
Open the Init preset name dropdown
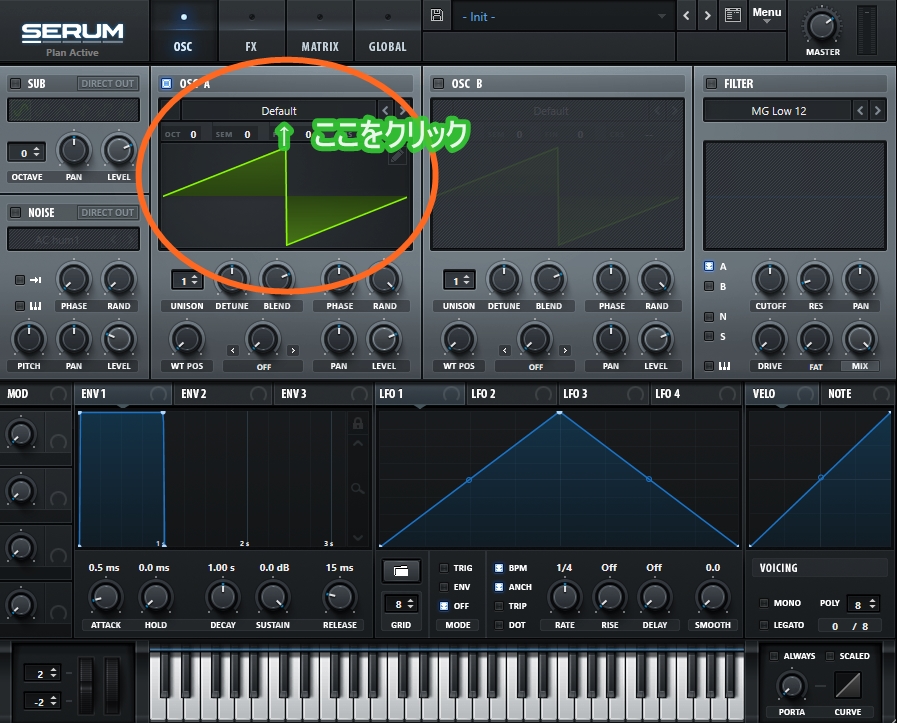[x=565, y=17]
